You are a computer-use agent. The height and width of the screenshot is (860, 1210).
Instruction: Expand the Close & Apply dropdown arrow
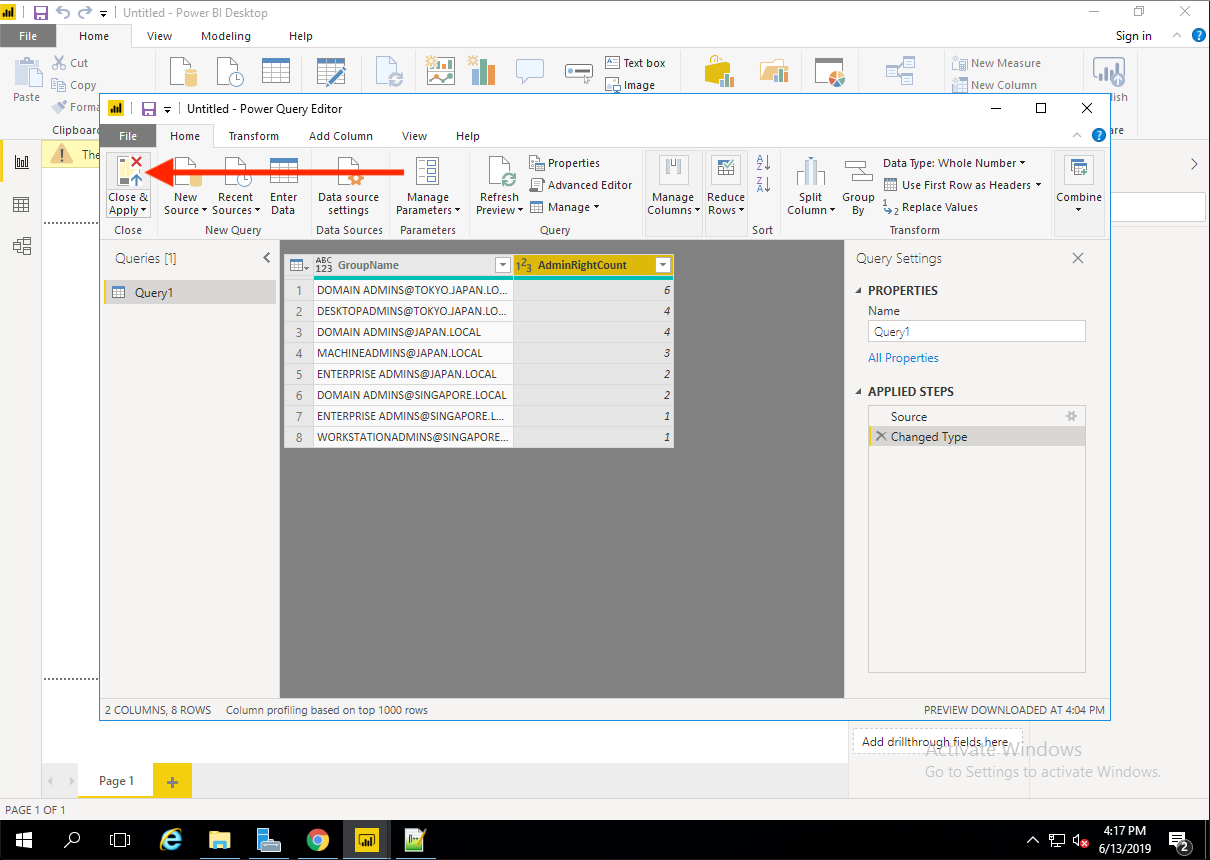[144, 211]
